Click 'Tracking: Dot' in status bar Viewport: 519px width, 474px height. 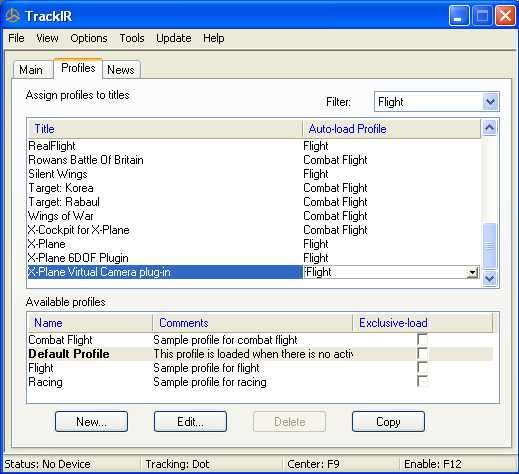[x=177, y=464]
